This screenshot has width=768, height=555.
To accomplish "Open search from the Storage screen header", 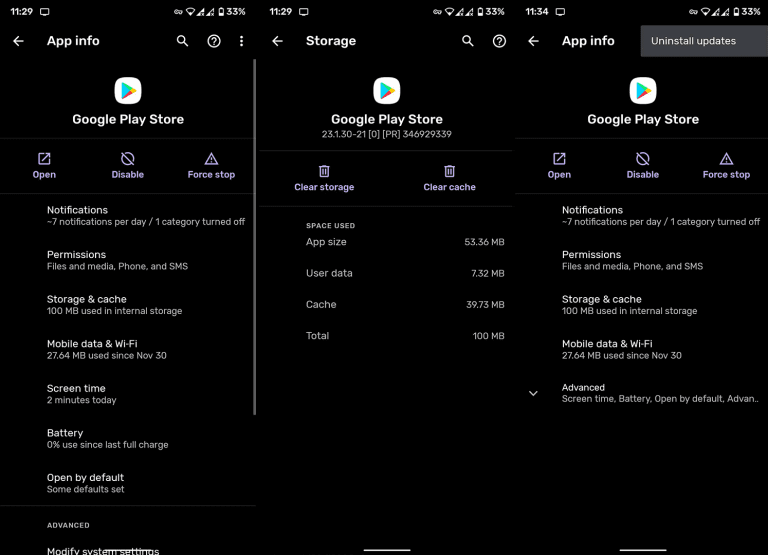I will click(468, 41).
